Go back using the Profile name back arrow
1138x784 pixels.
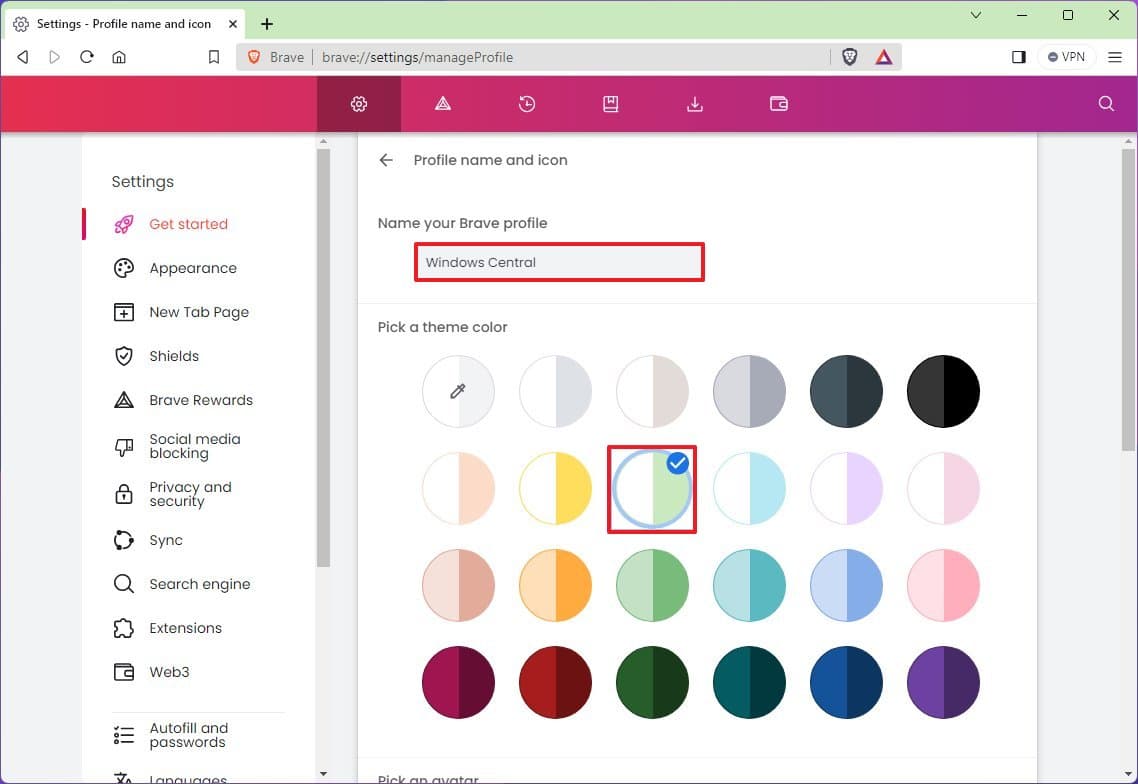click(386, 159)
